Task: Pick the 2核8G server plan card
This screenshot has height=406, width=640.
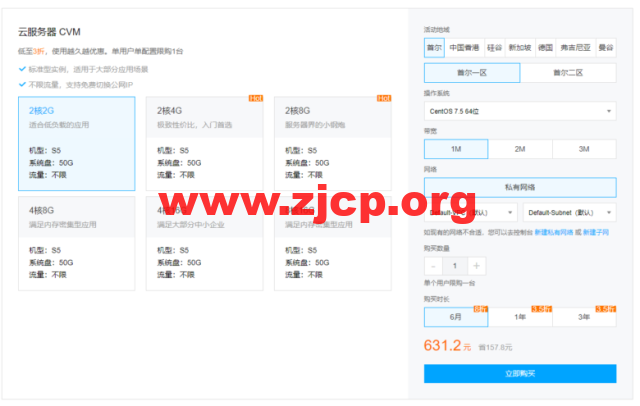Action: (x=333, y=144)
